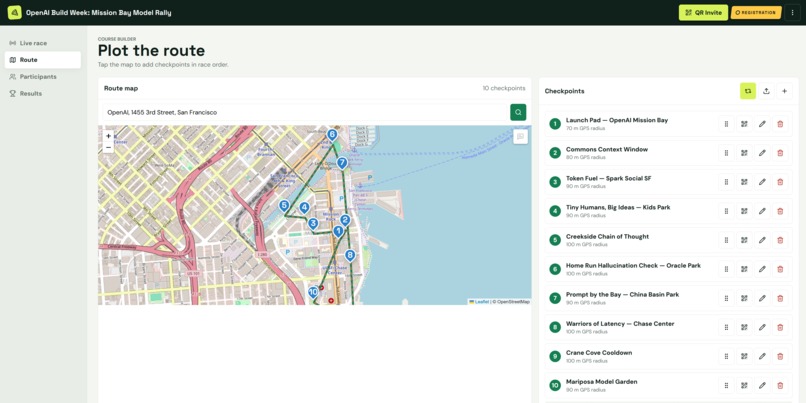Edit Commons Context Window checkpoint
The height and width of the screenshot is (403, 806).
click(762, 153)
